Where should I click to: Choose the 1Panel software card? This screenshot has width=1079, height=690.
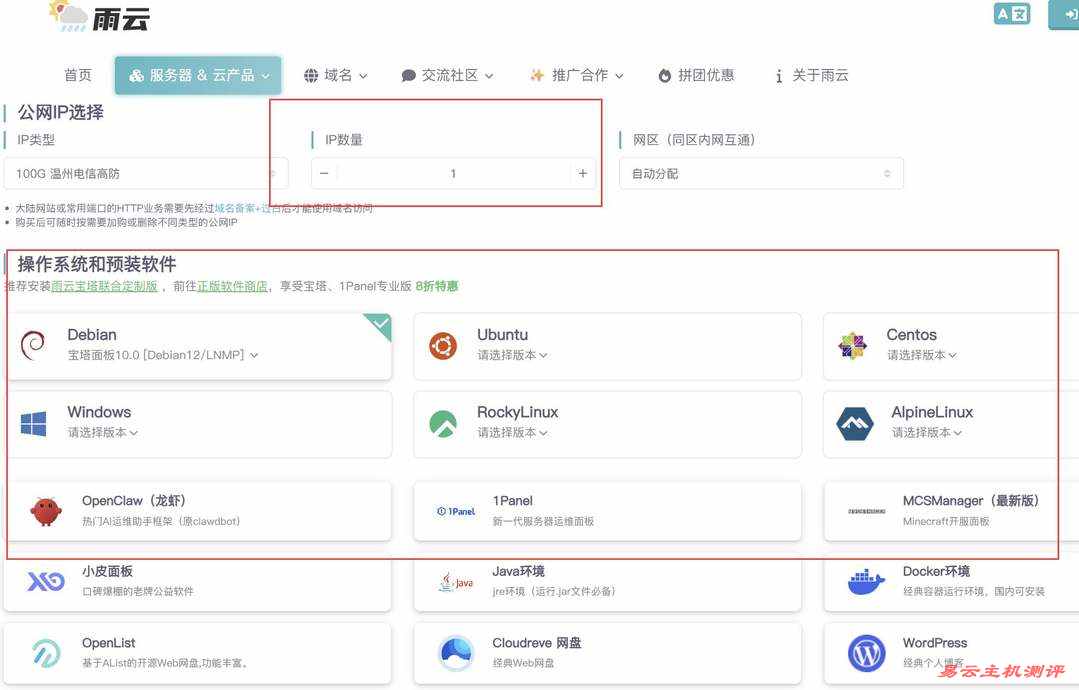[x=608, y=511]
